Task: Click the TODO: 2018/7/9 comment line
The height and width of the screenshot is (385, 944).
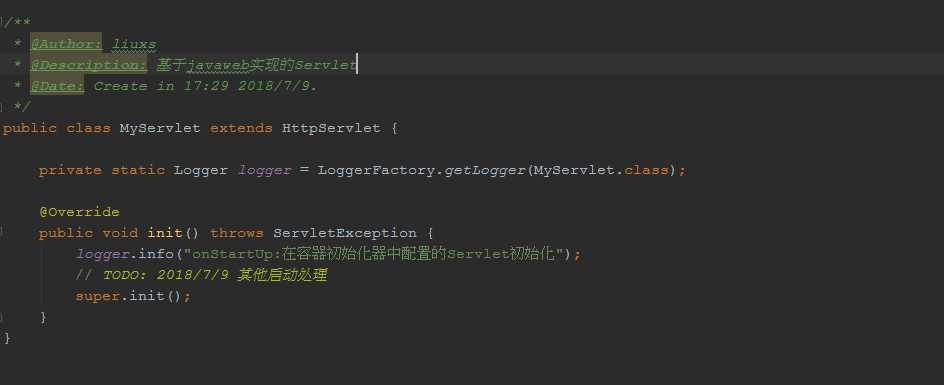Action: [201, 275]
